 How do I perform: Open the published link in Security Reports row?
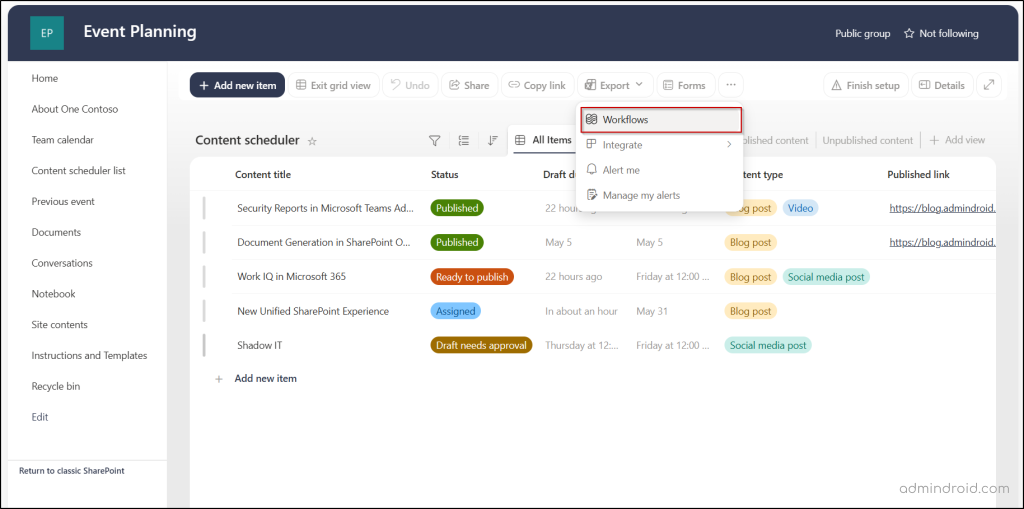click(942, 208)
